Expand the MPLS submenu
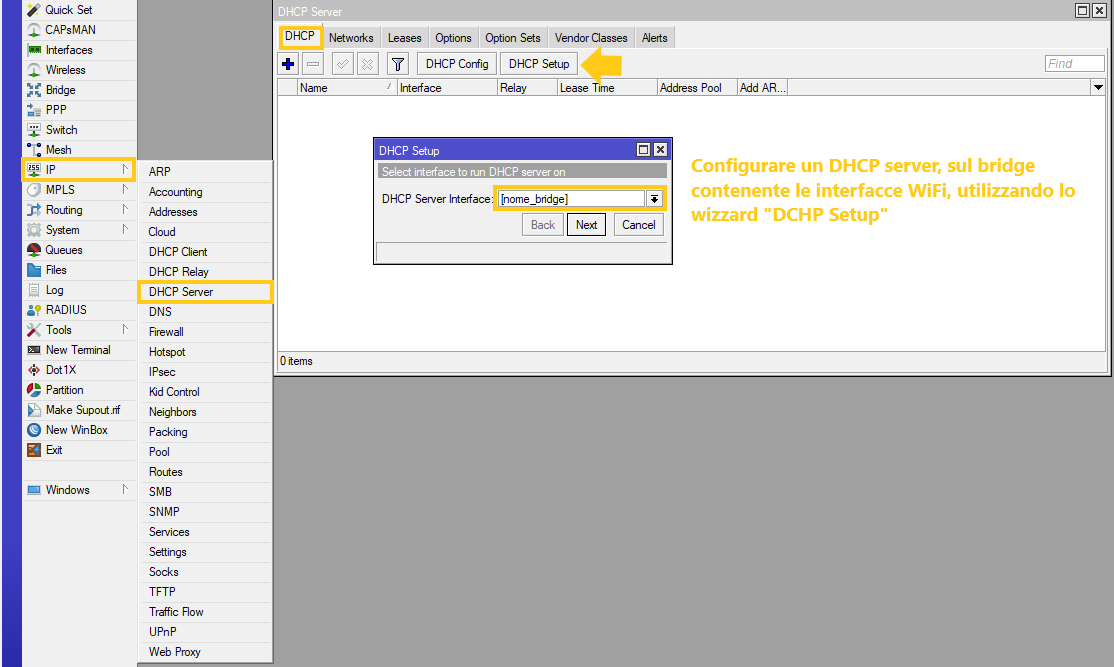 point(125,189)
